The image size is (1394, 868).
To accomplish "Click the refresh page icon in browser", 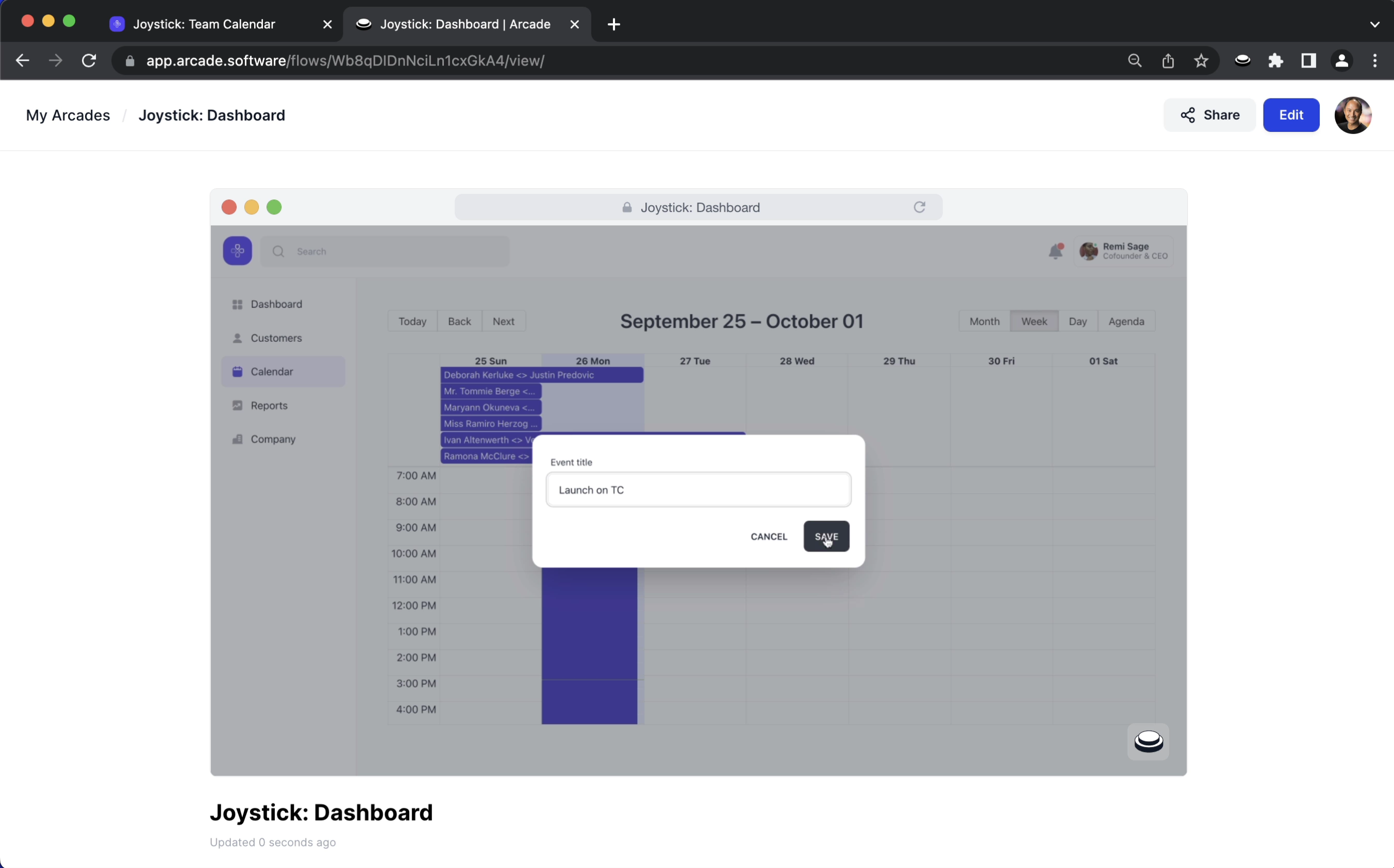I will click(x=88, y=60).
